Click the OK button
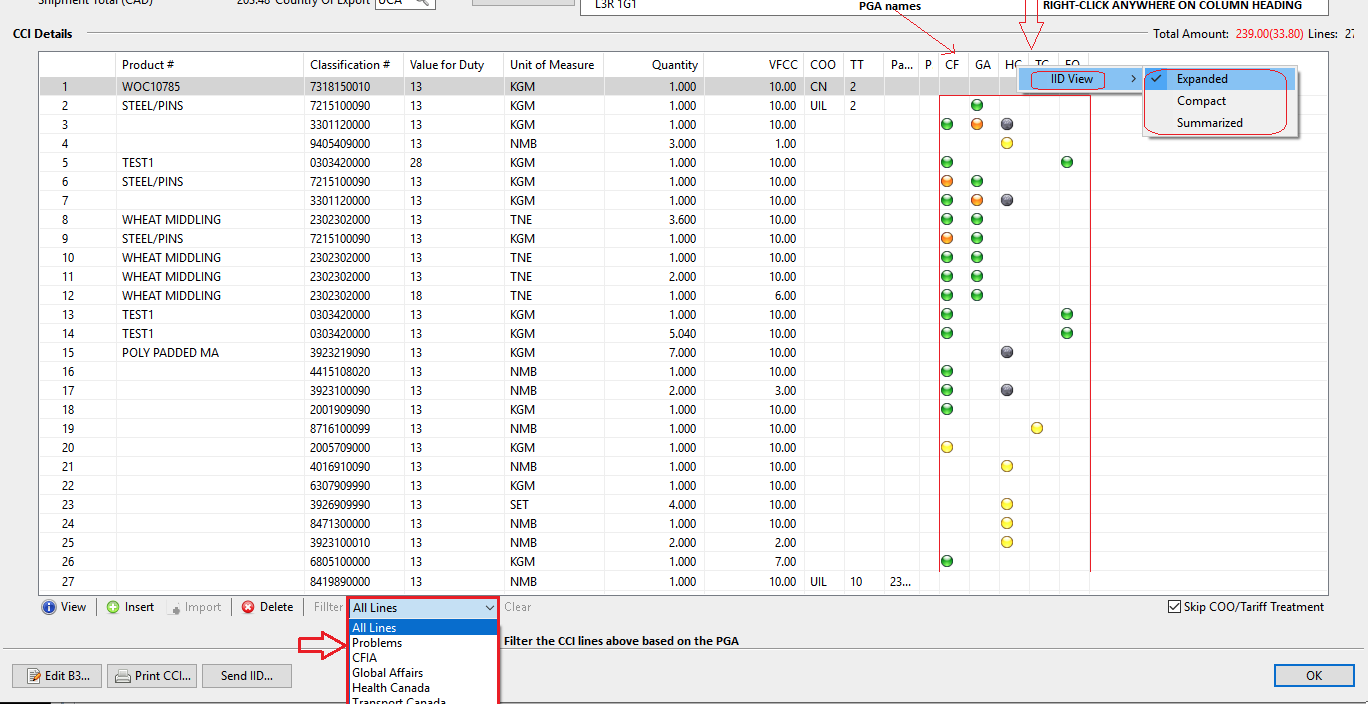Image resolution: width=1372 pixels, height=704 pixels. (1314, 676)
